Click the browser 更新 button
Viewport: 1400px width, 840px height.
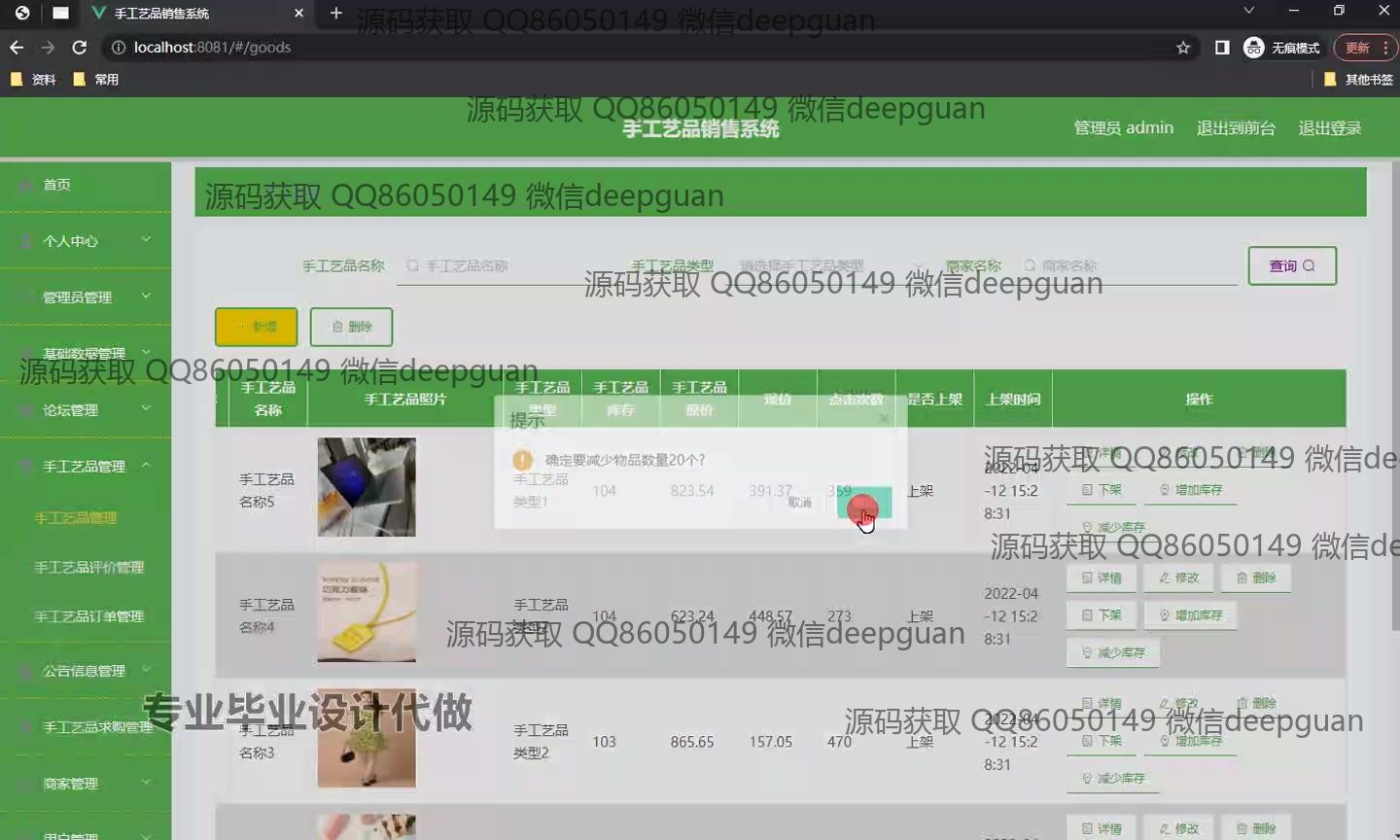pos(1365,48)
